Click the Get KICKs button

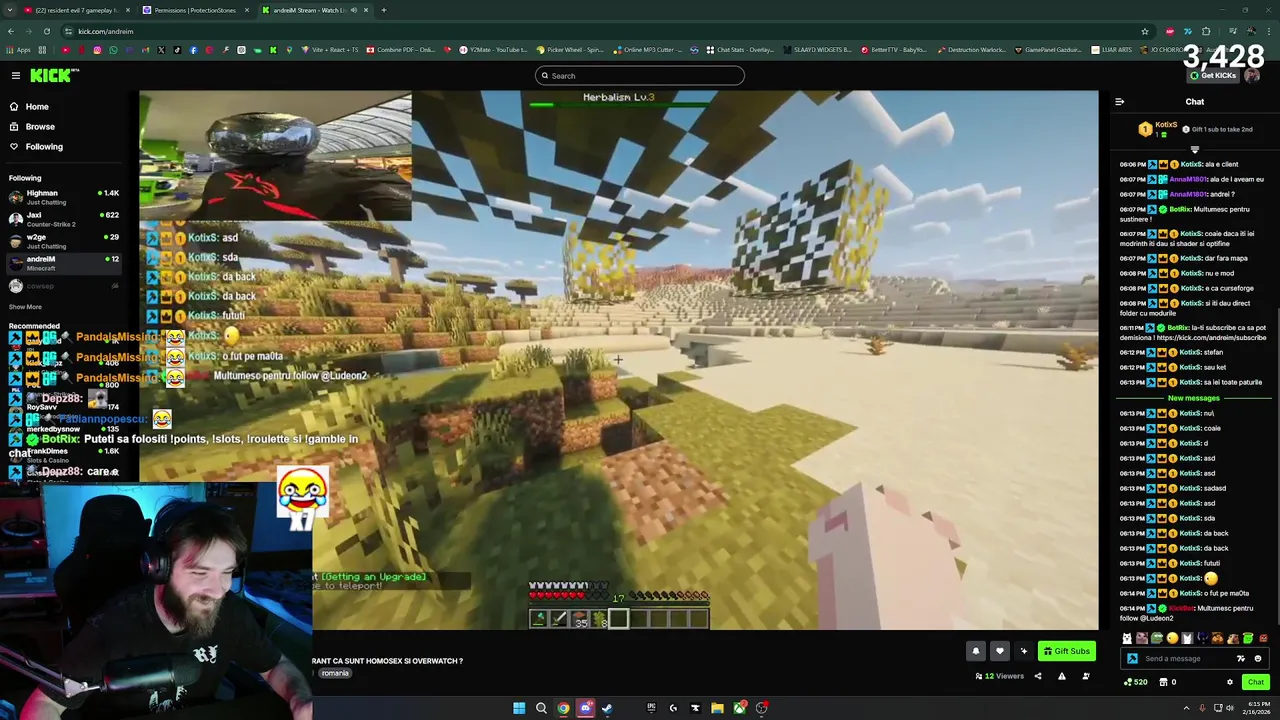1212,76
